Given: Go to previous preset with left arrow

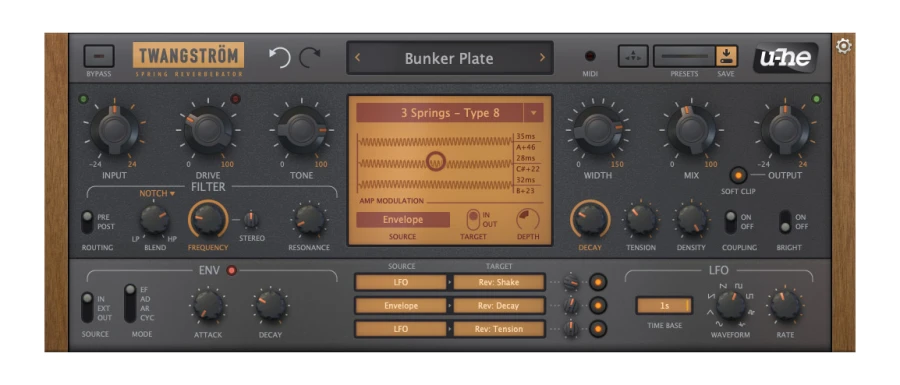Looking at the screenshot, I should [x=357, y=57].
